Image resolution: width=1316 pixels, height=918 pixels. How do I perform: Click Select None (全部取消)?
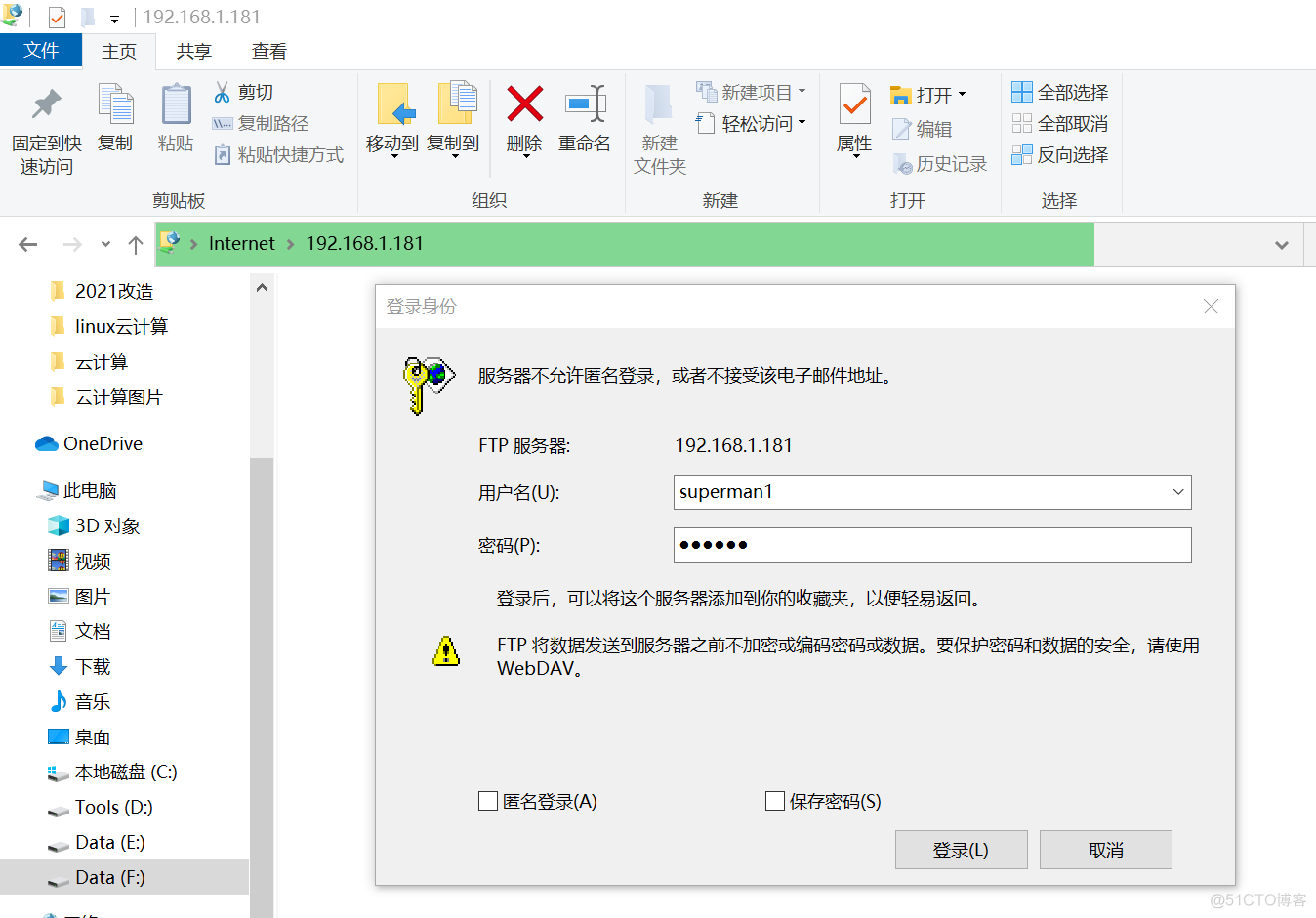tap(1060, 123)
